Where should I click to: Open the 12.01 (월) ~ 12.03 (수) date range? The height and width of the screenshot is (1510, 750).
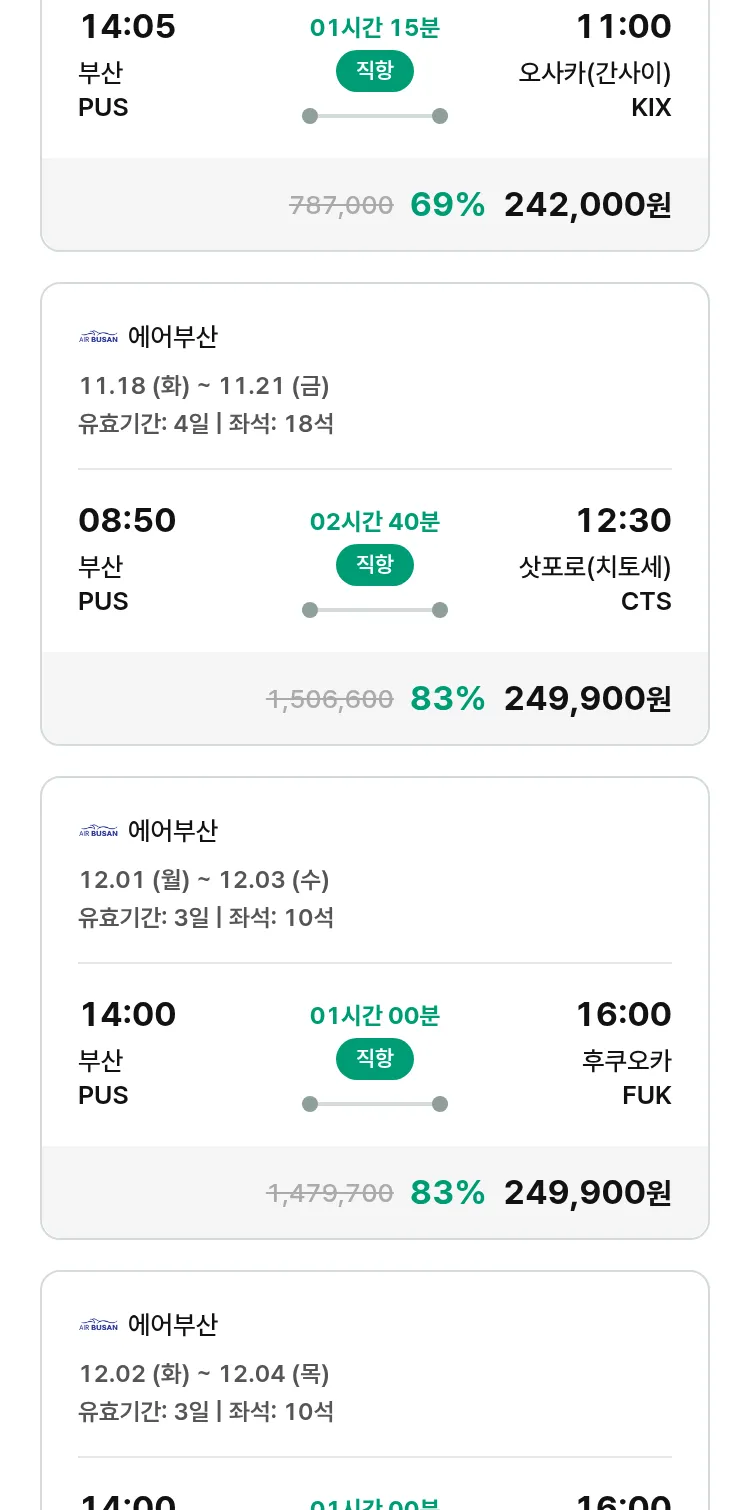point(204,880)
